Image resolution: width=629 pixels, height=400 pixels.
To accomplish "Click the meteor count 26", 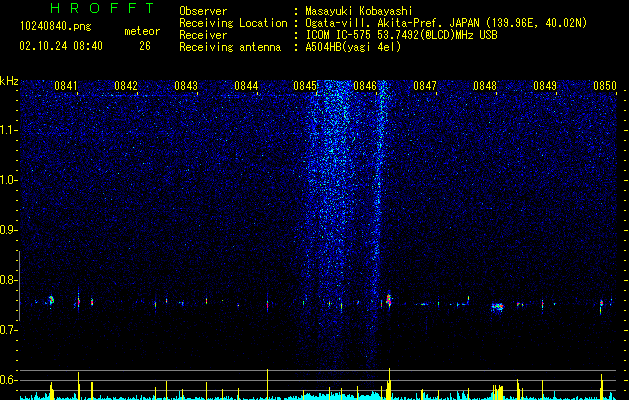I will pyautogui.click(x=145, y=46).
